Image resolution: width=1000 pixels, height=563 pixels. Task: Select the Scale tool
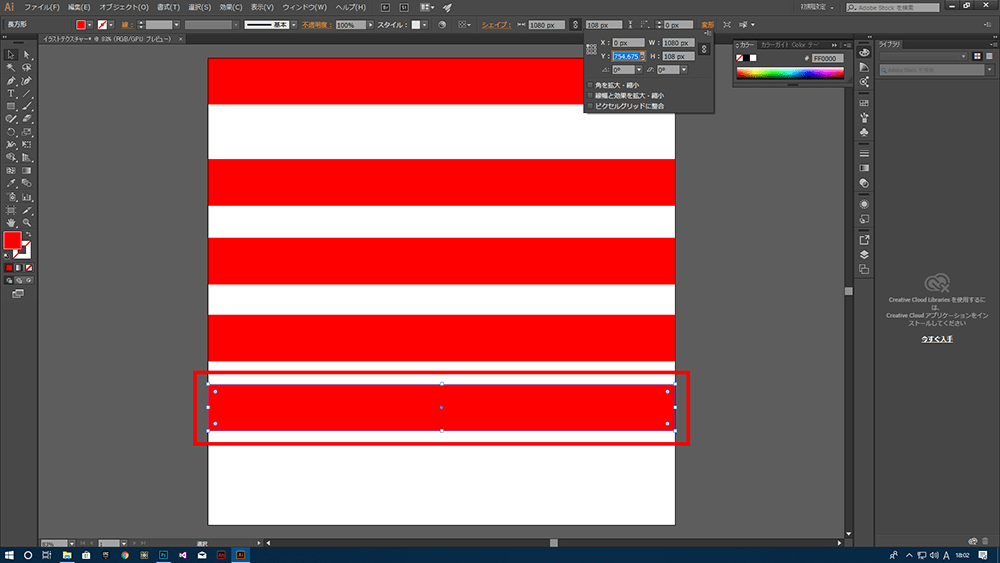tap(27, 133)
